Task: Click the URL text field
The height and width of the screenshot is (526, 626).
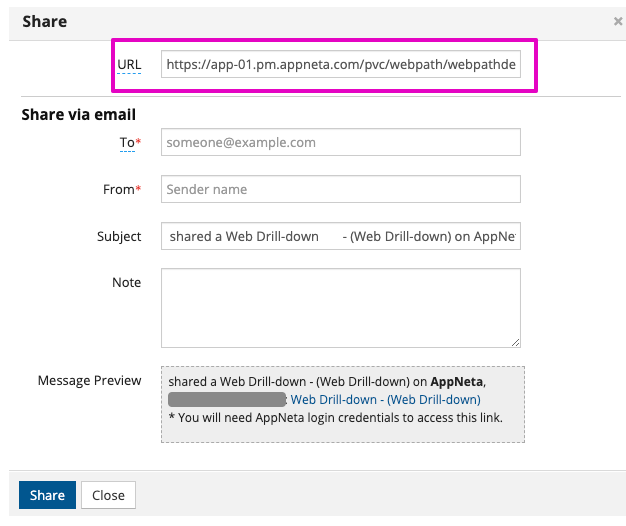Action: [x=341, y=64]
